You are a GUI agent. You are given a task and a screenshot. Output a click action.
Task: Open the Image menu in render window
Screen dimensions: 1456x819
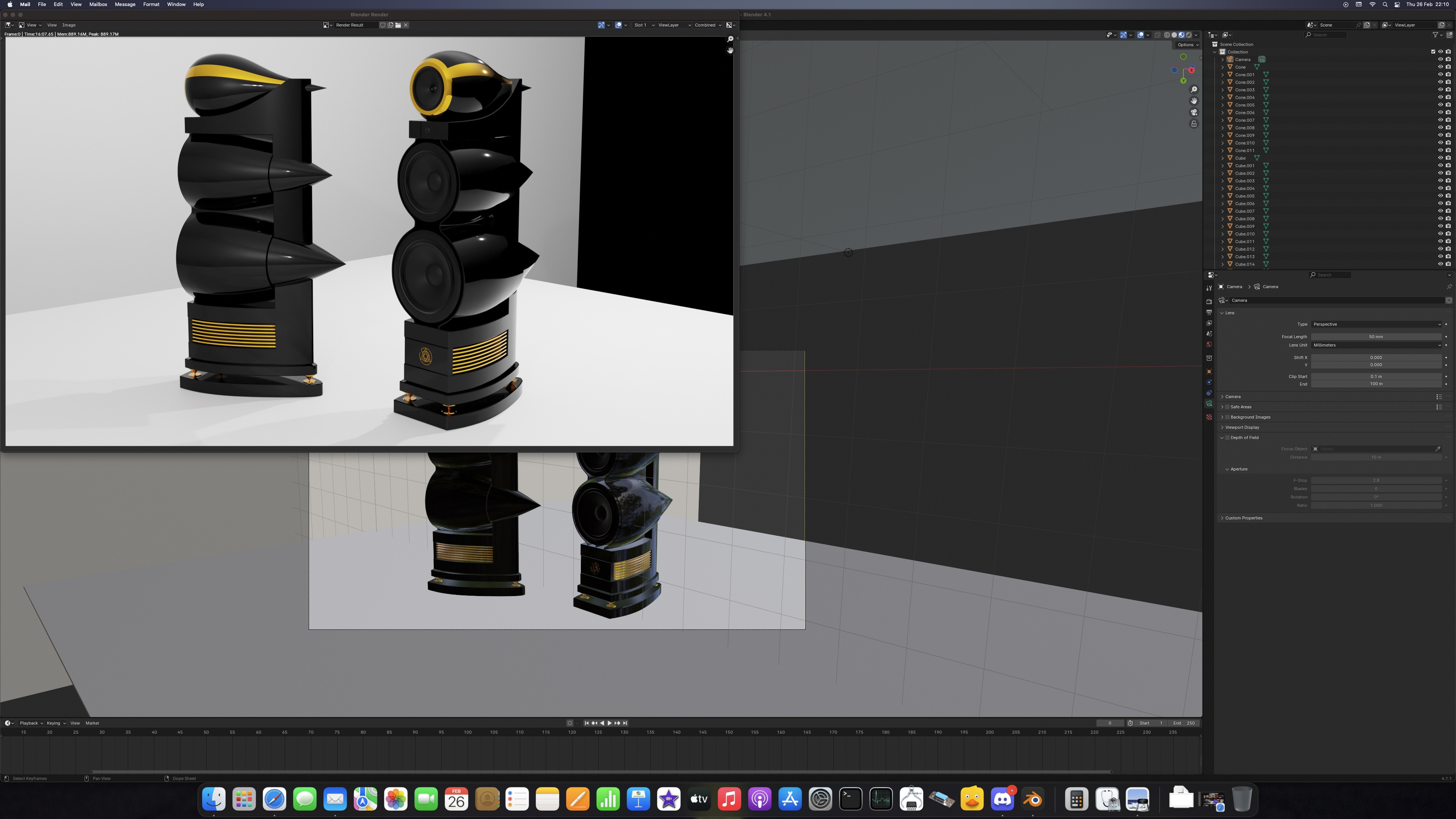pos(69,25)
